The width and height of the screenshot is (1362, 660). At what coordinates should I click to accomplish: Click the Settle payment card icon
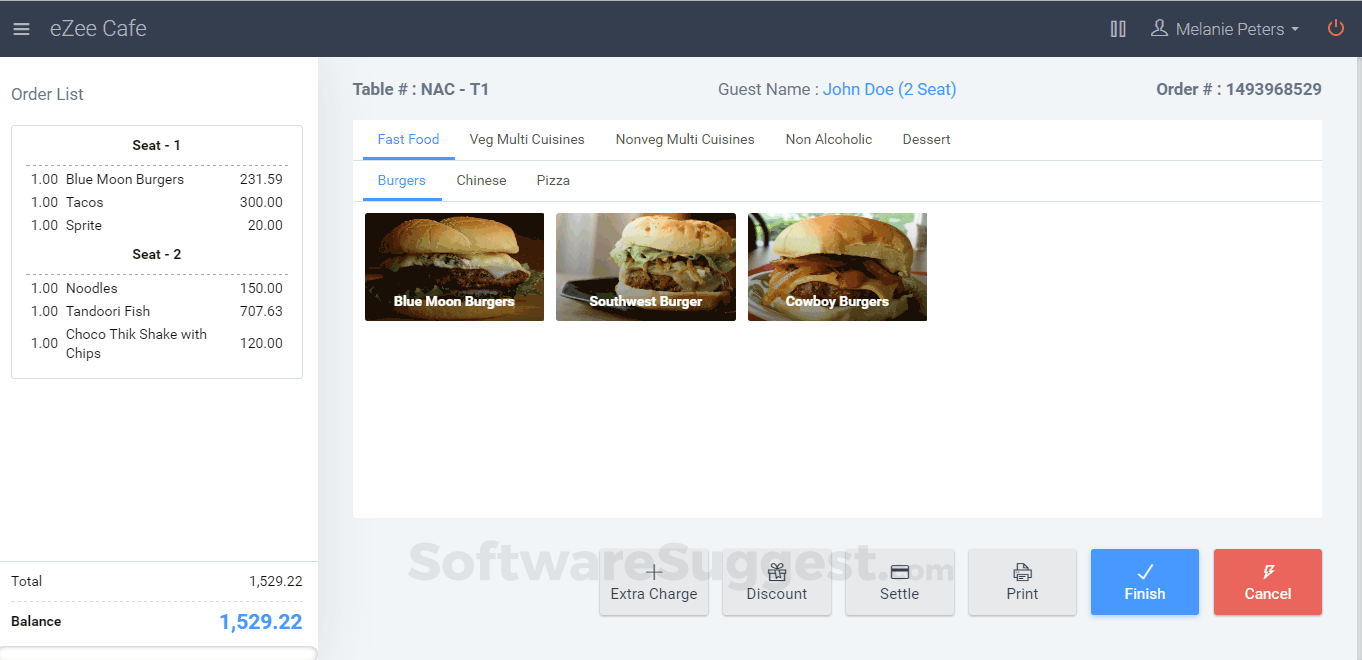click(x=899, y=572)
